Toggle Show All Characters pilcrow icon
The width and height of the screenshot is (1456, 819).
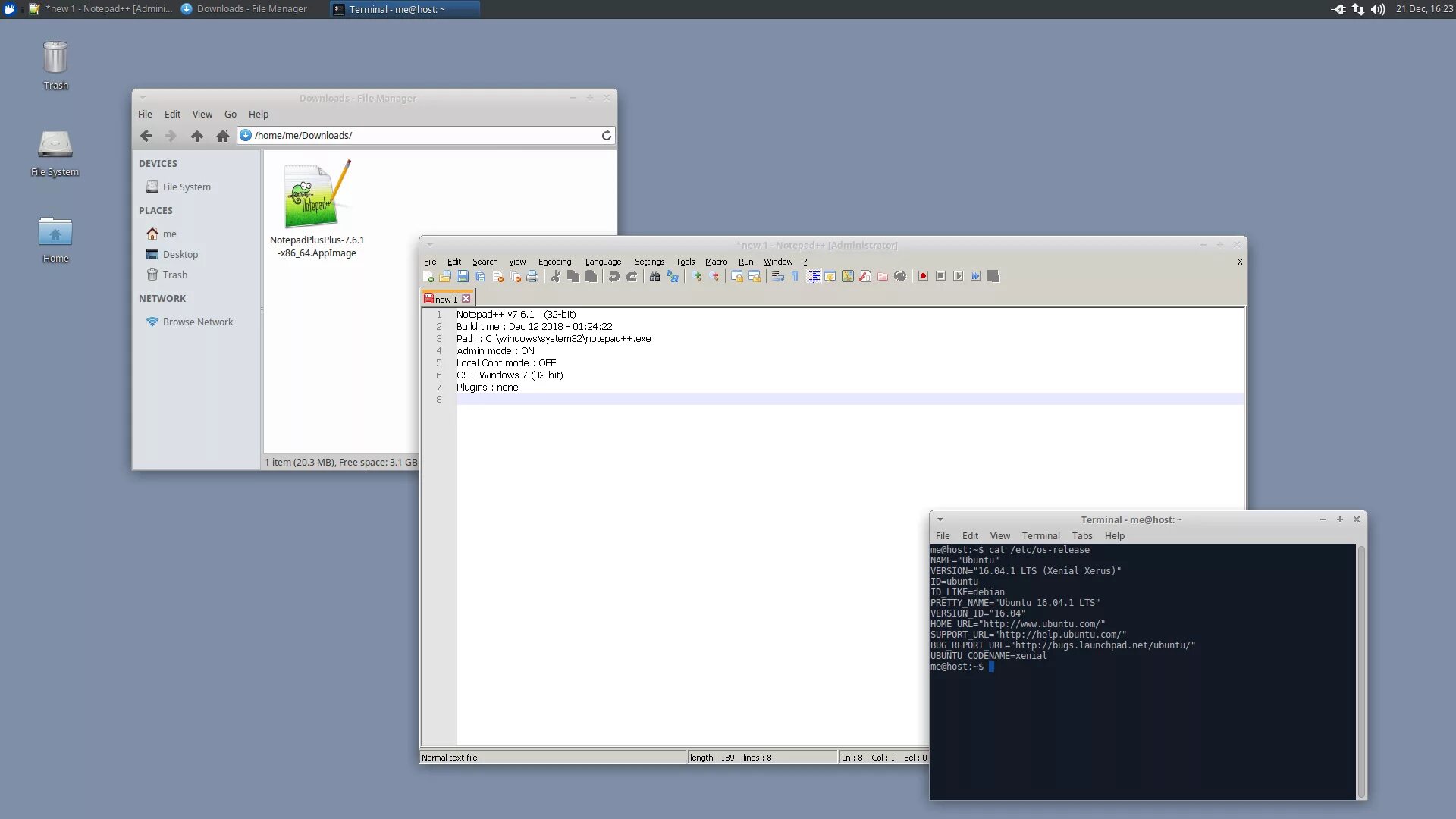(795, 277)
